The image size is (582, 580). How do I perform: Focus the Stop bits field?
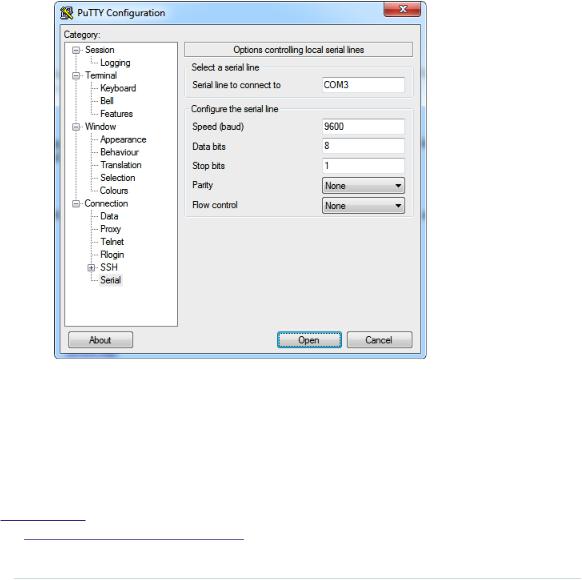pos(363,166)
